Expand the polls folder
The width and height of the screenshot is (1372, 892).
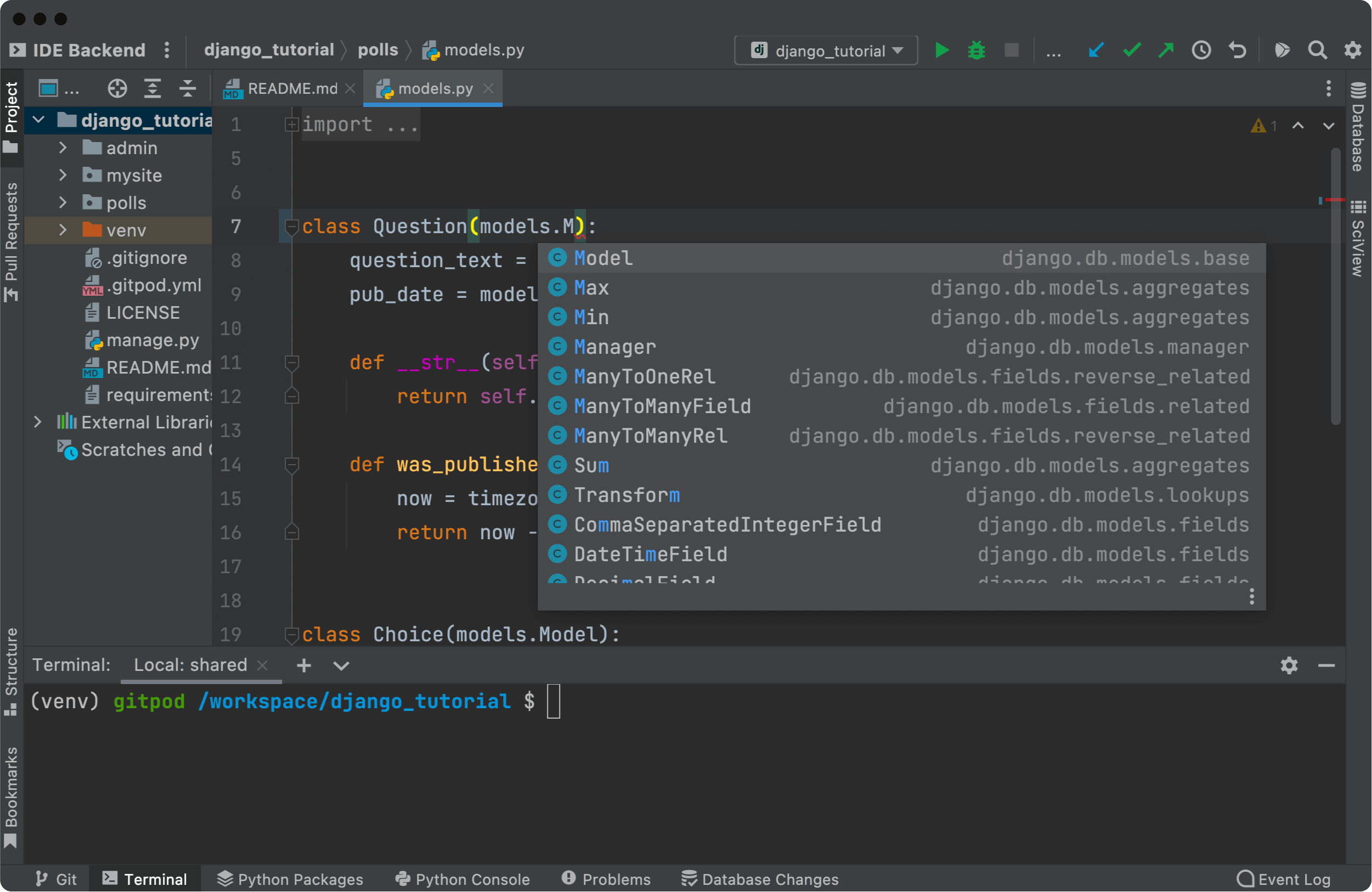[x=63, y=202]
